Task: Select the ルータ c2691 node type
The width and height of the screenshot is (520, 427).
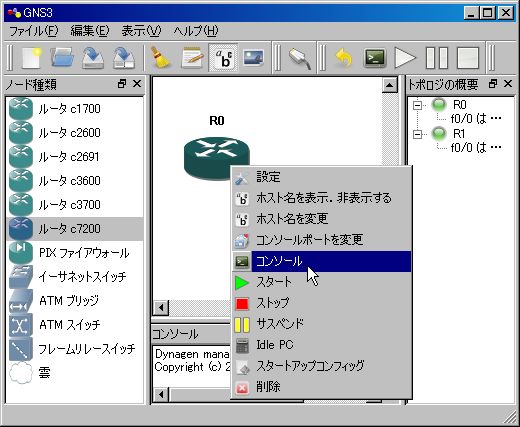Action: coord(75,157)
